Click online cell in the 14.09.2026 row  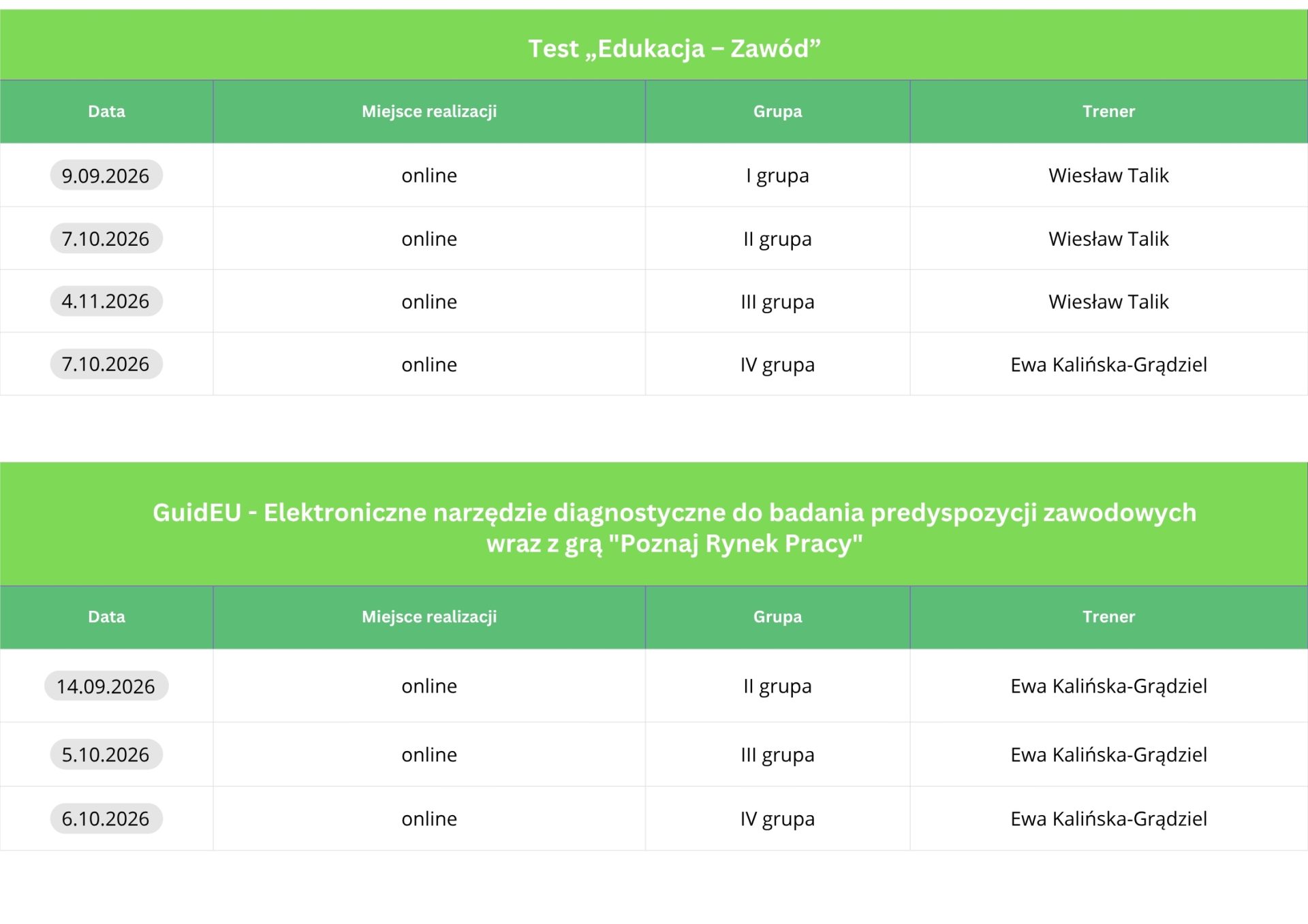pyautogui.click(x=429, y=686)
